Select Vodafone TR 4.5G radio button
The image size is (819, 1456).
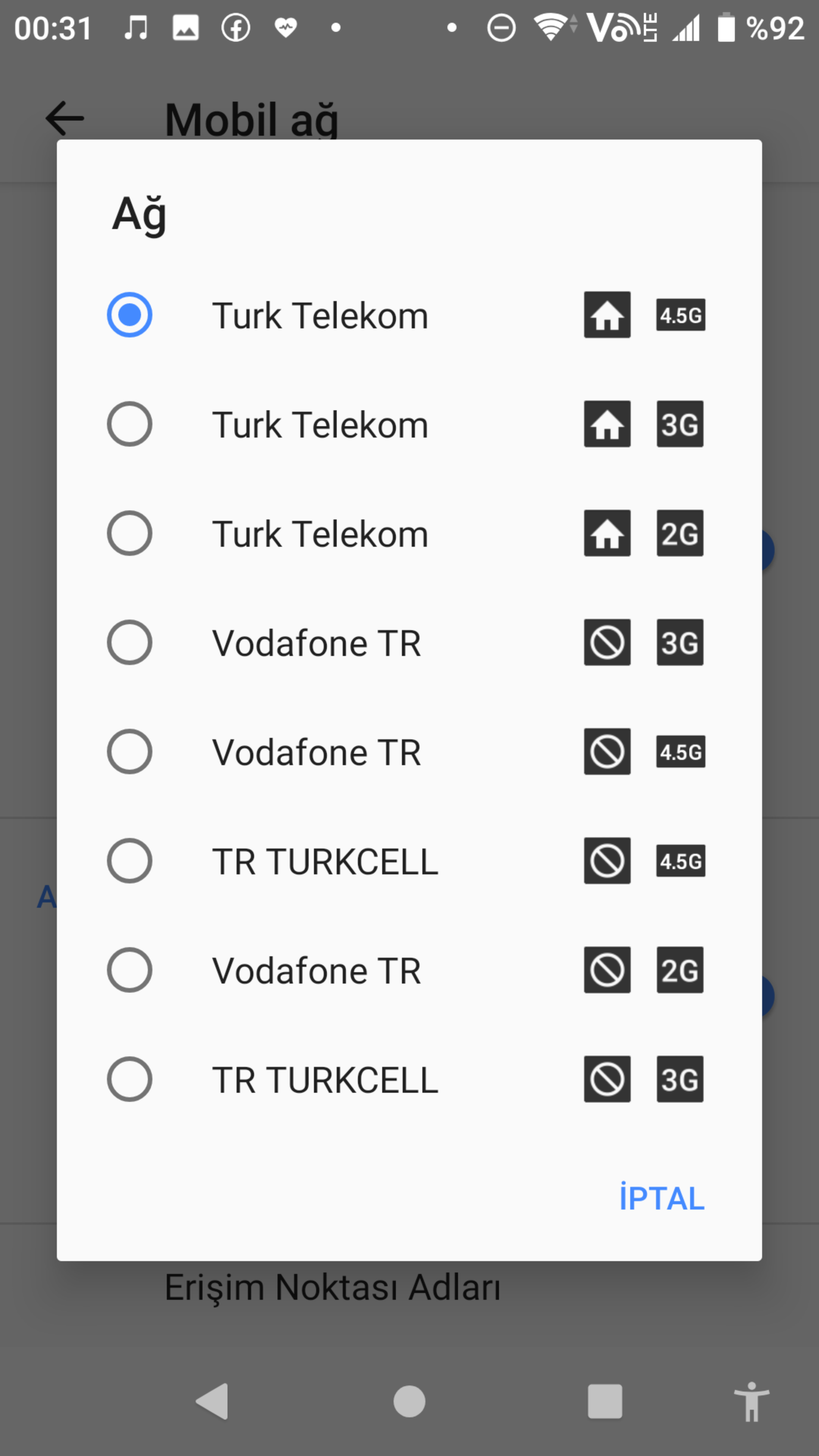[129, 751]
